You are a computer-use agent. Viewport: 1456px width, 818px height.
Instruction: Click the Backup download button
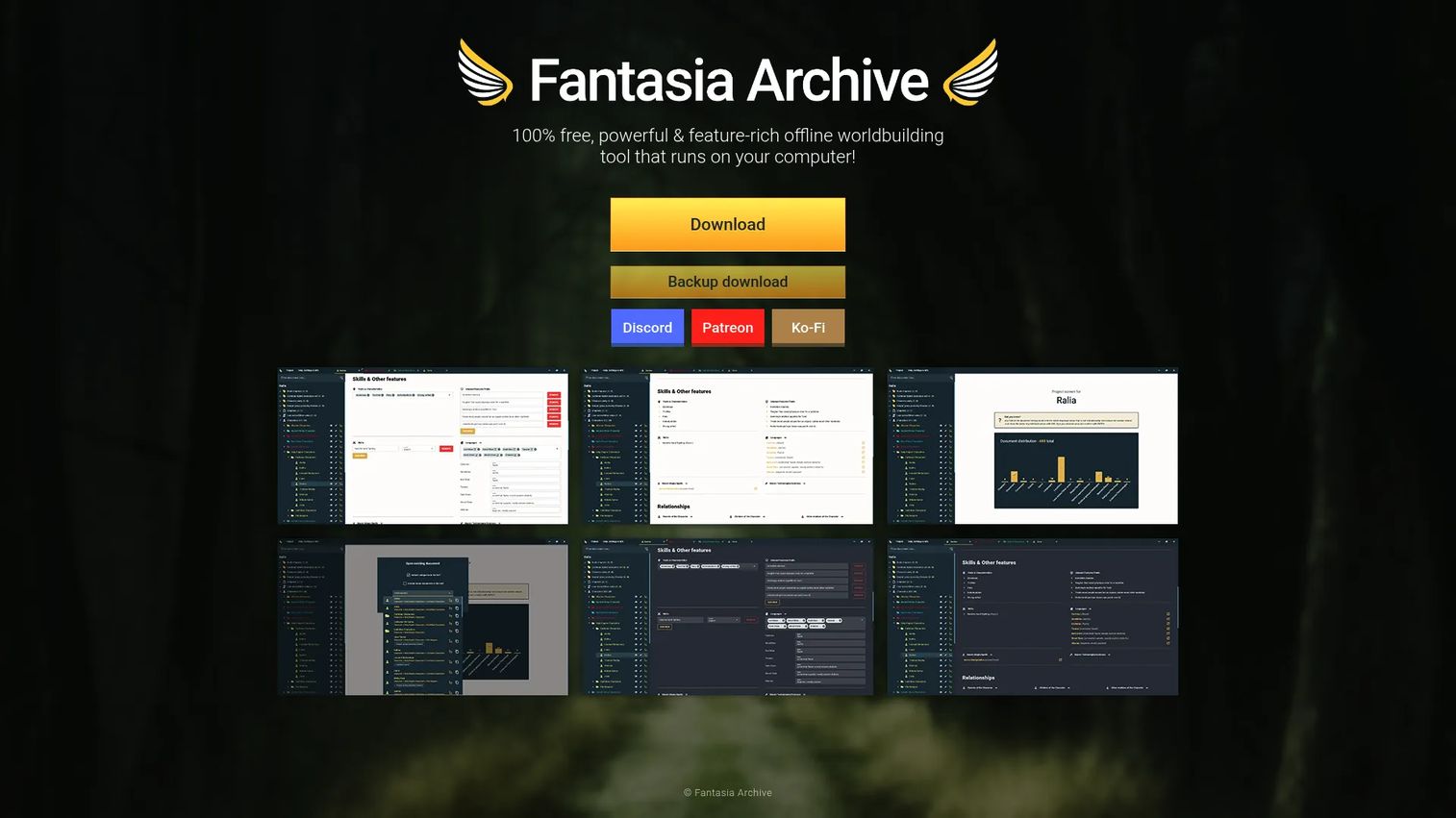click(x=728, y=282)
